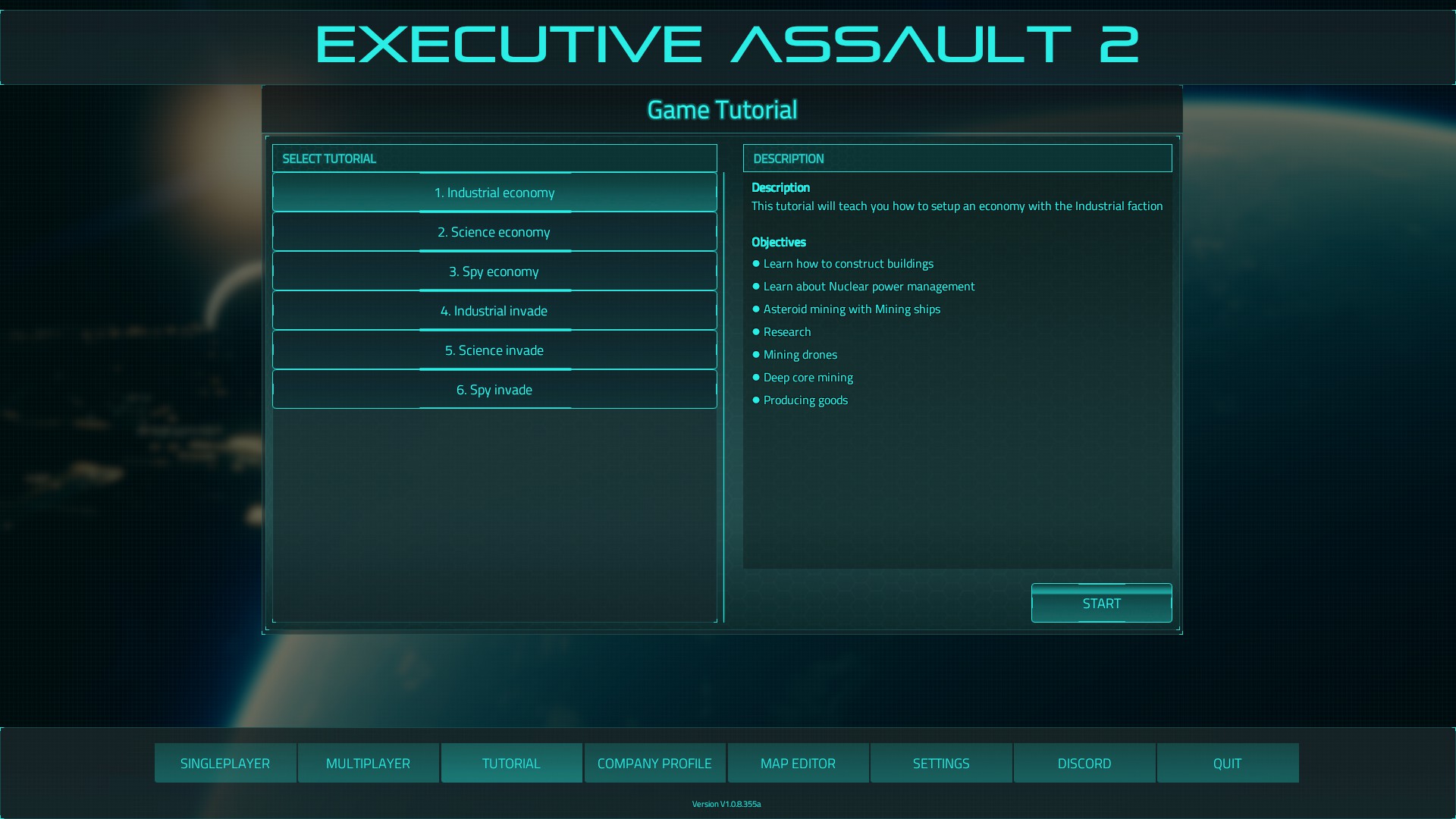Select the Industrial economy tutorial
This screenshot has width=1456, height=819.
point(494,193)
